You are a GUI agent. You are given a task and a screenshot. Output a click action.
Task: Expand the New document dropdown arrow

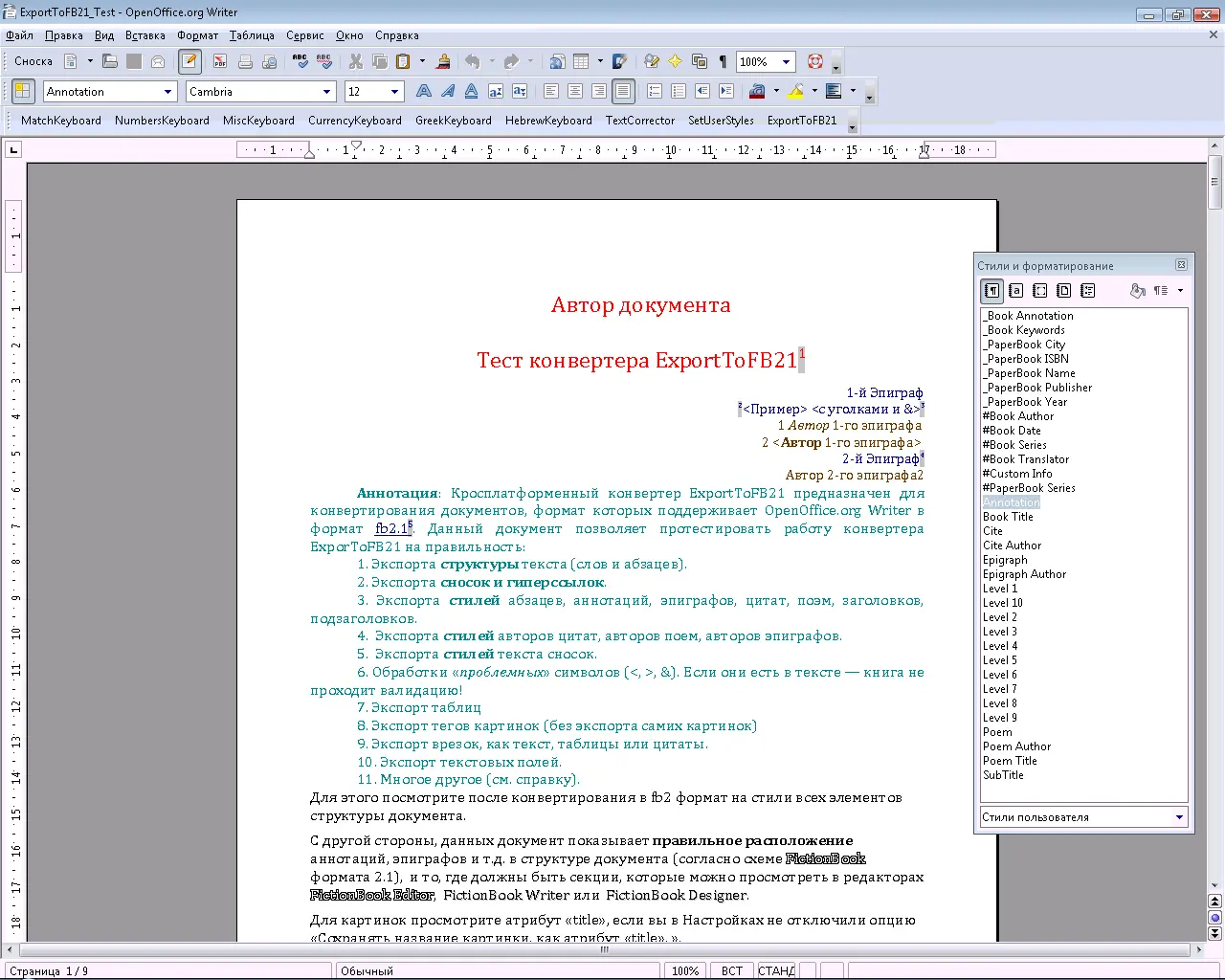[90, 61]
